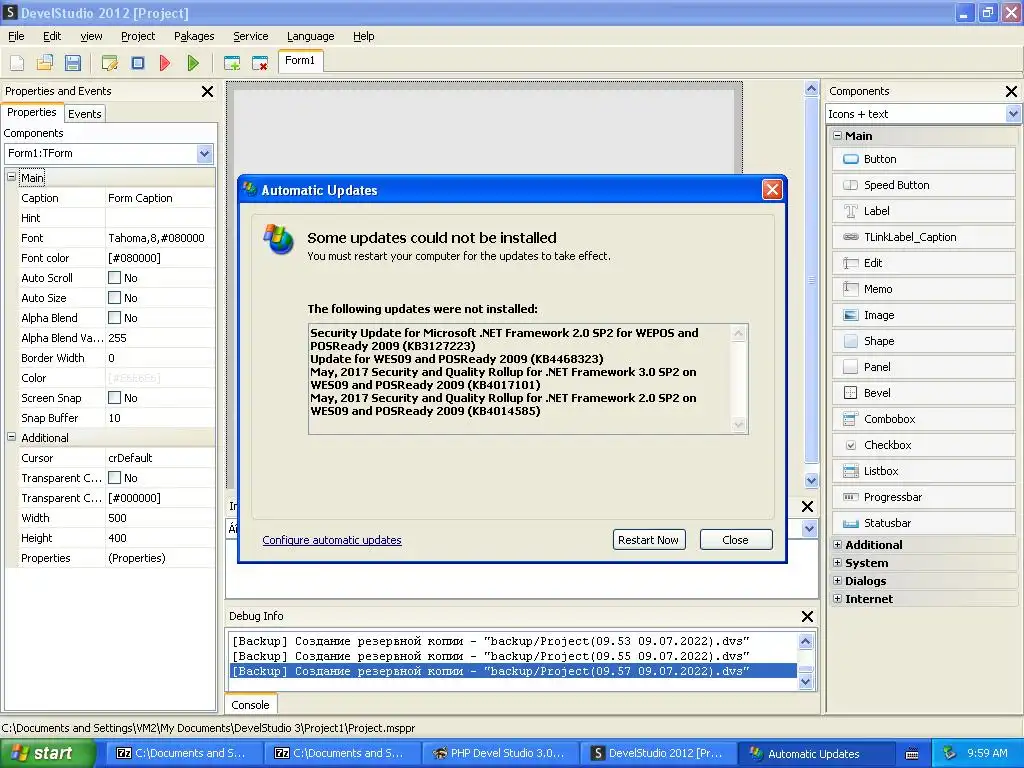The width and height of the screenshot is (1024, 768).
Task: Open the Edit menu
Action: click(52, 36)
